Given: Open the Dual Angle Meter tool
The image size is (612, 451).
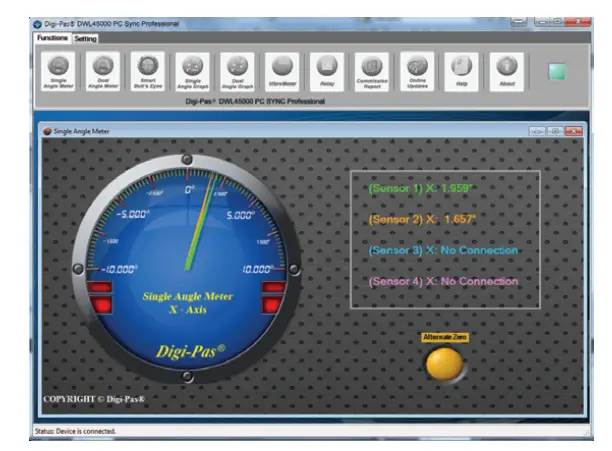Looking at the screenshot, I should (x=103, y=72).
